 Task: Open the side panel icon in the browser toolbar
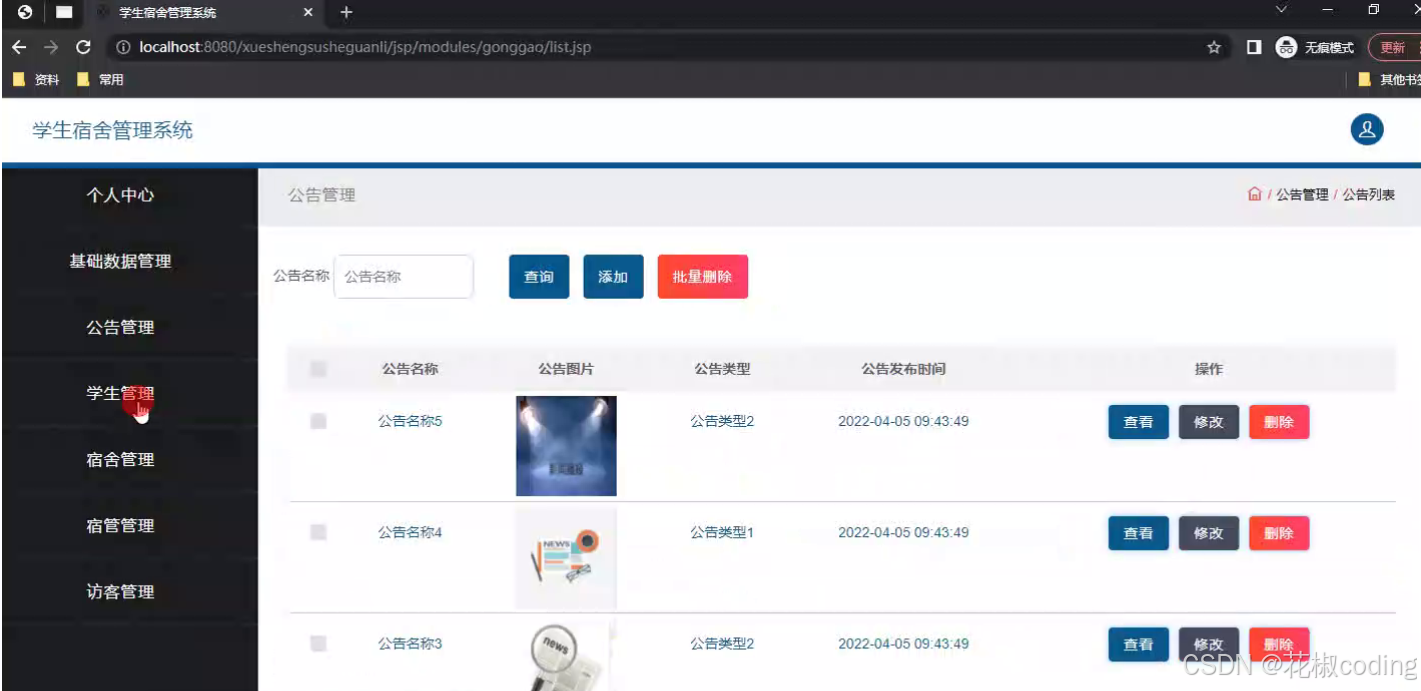[x=1254, y=47]
